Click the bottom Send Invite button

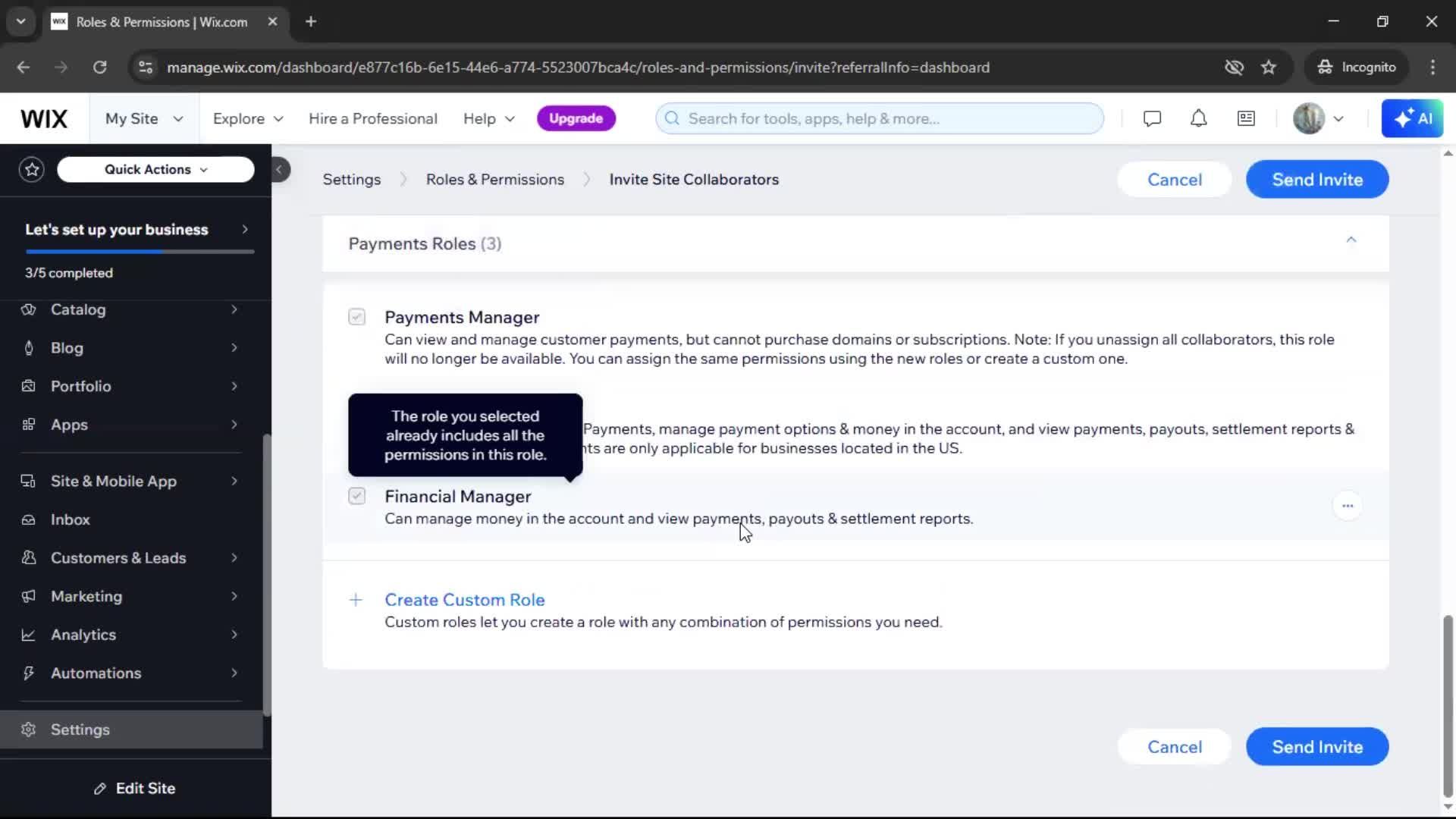[1317, 747]
